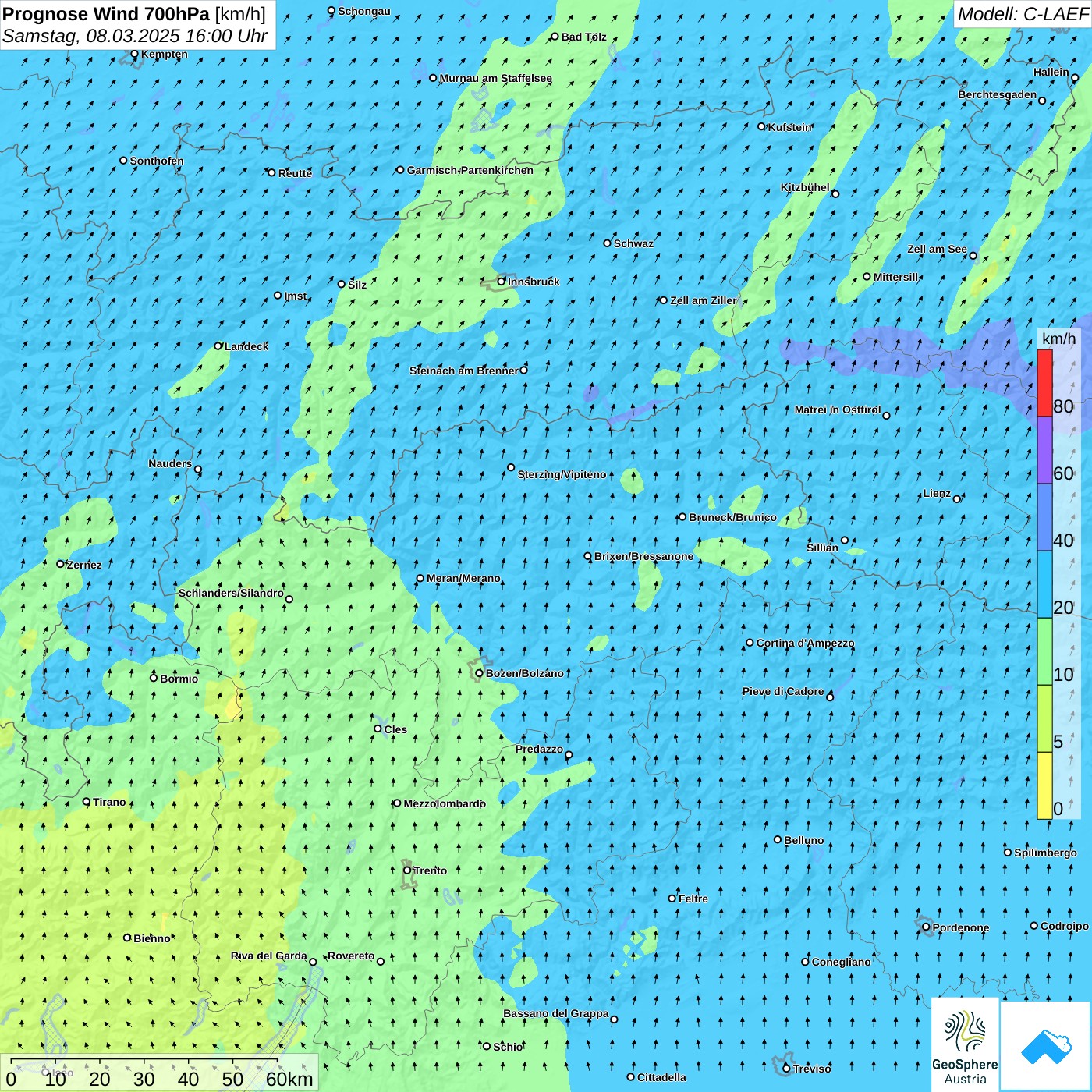Click the 'Pieve di Cadore' label
Screen dimensions: 1092x1092
(783, 691)
